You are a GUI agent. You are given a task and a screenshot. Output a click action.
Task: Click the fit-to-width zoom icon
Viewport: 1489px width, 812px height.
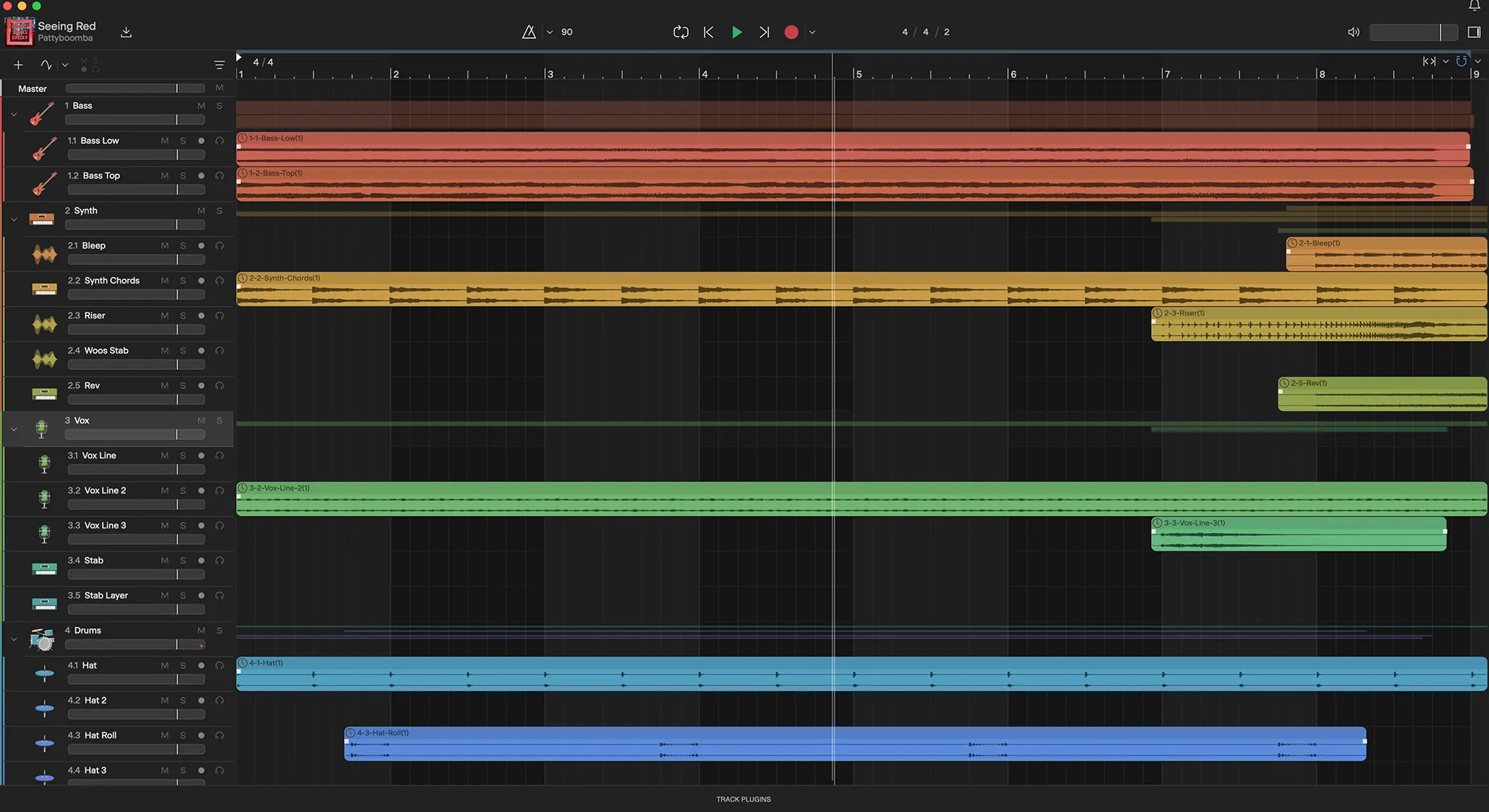(1429, 61)
